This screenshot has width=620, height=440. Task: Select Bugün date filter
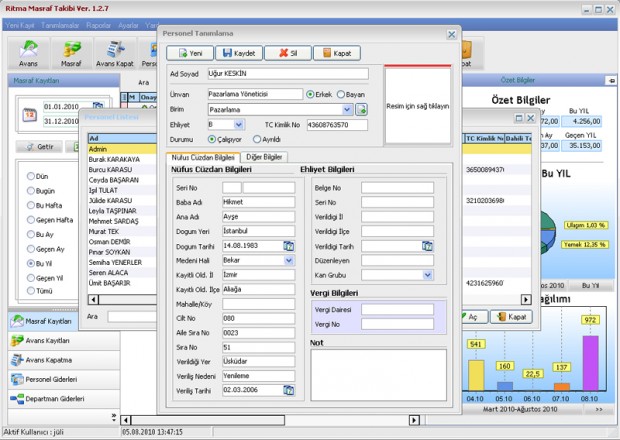click(x=30, y=191)
